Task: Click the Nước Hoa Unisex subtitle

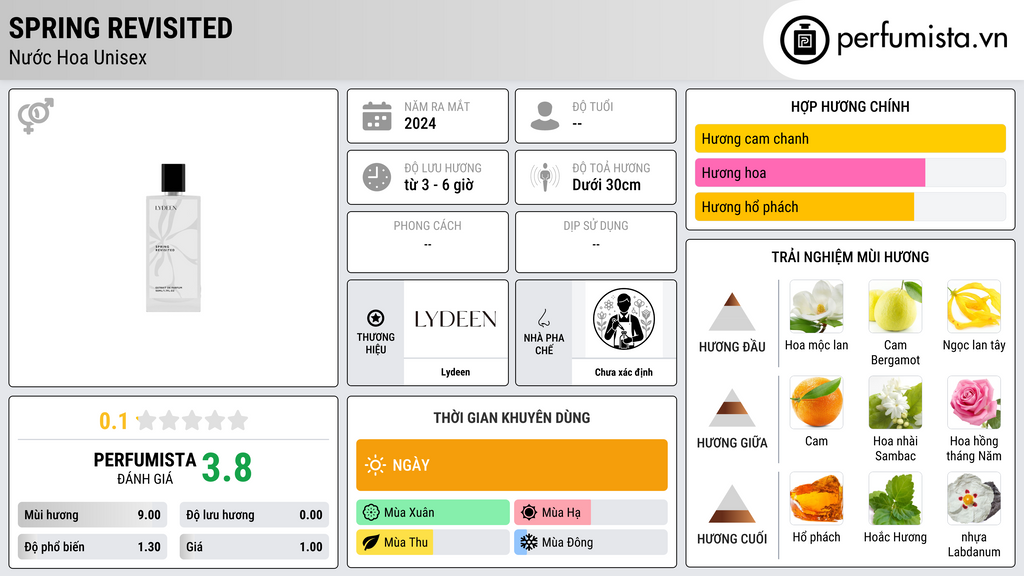Action: [78, 57]
